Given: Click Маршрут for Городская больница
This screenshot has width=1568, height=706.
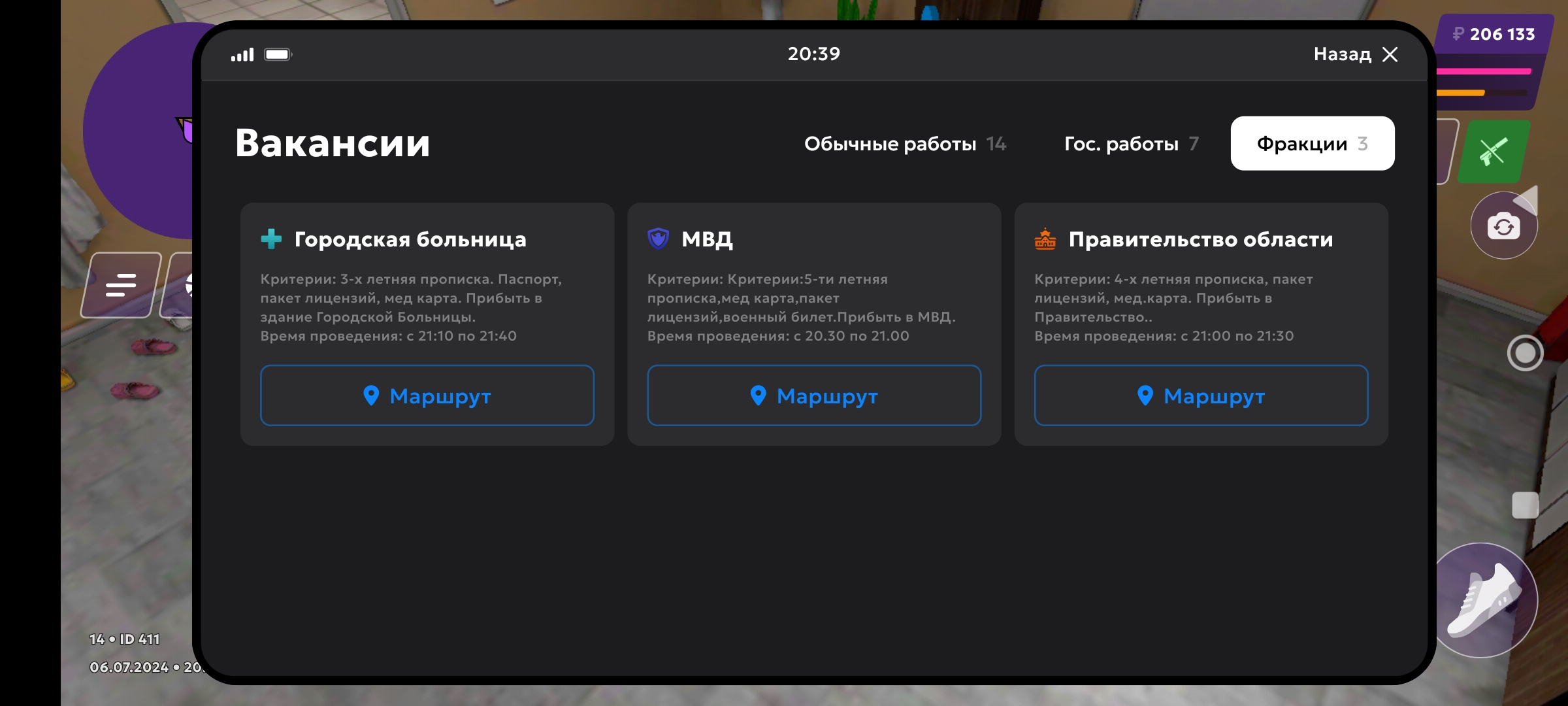Looking at the screenshot, I should point(427,395).
